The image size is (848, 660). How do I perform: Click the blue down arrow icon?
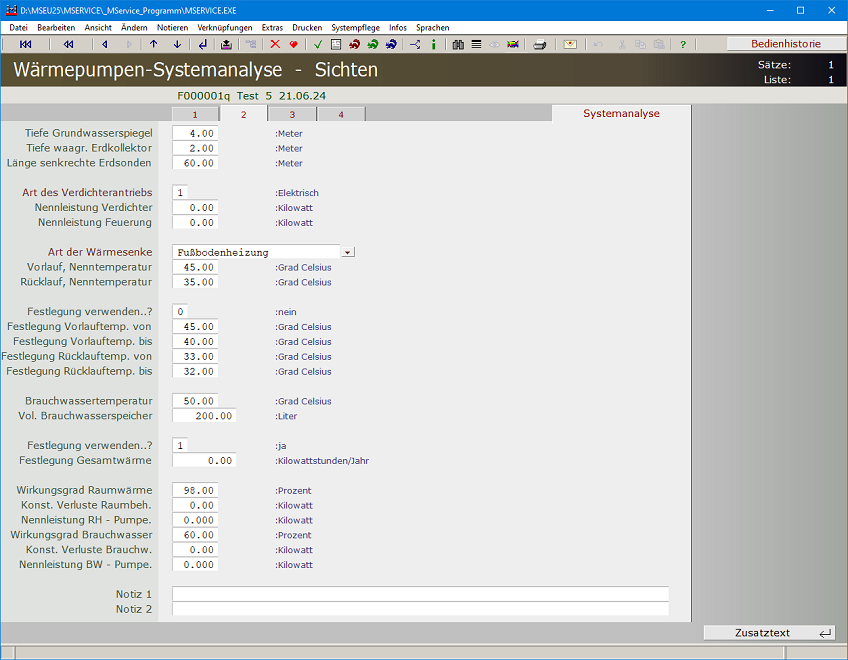pos(177,44)
